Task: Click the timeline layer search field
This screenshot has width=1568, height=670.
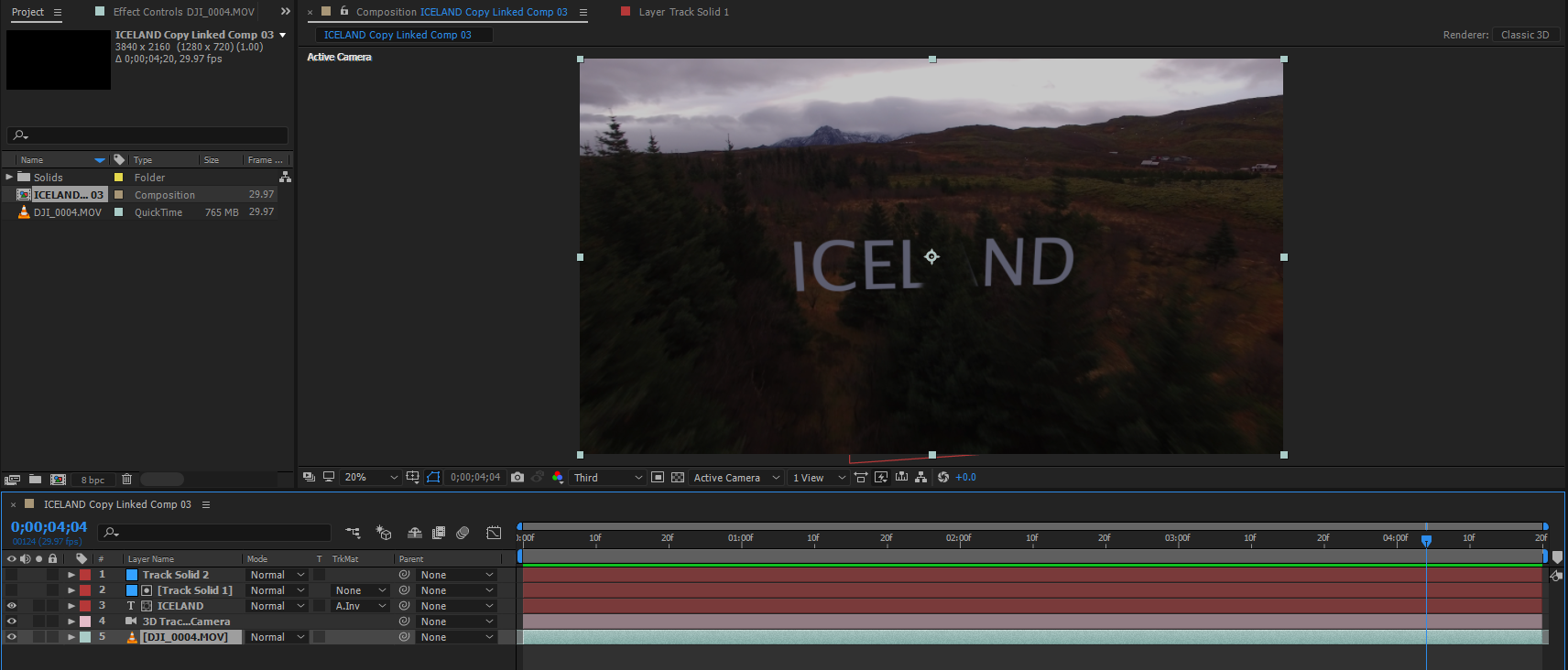Action: [215, 532]
